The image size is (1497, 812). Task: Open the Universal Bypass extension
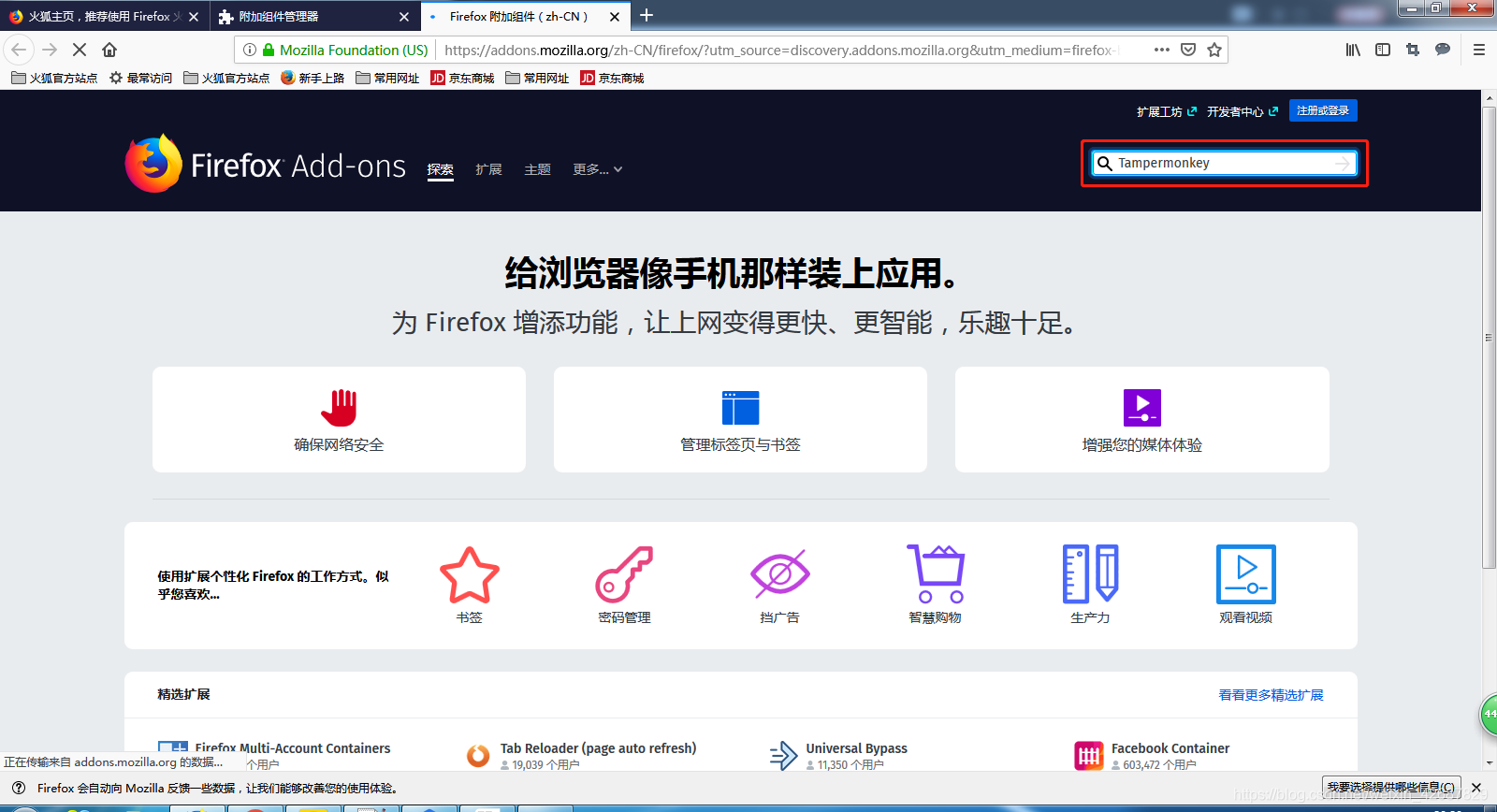pyautogui.click(x=856, y=748)
